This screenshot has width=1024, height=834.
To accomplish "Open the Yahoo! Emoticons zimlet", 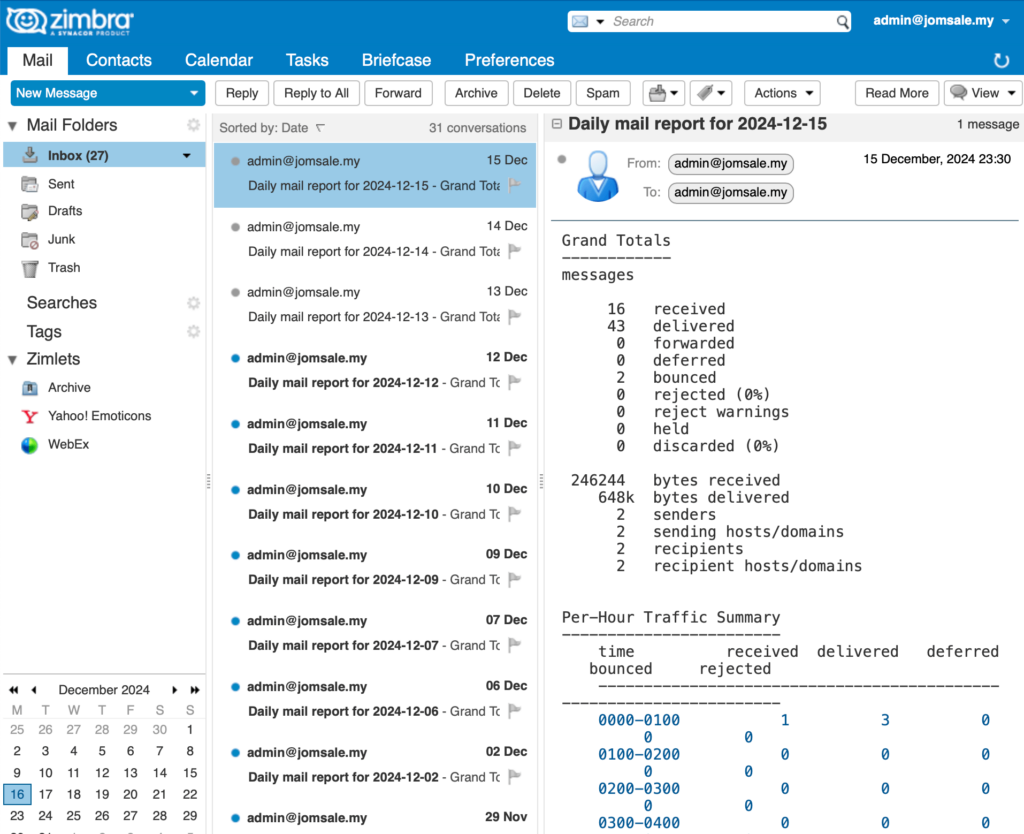I will [99, 416].
